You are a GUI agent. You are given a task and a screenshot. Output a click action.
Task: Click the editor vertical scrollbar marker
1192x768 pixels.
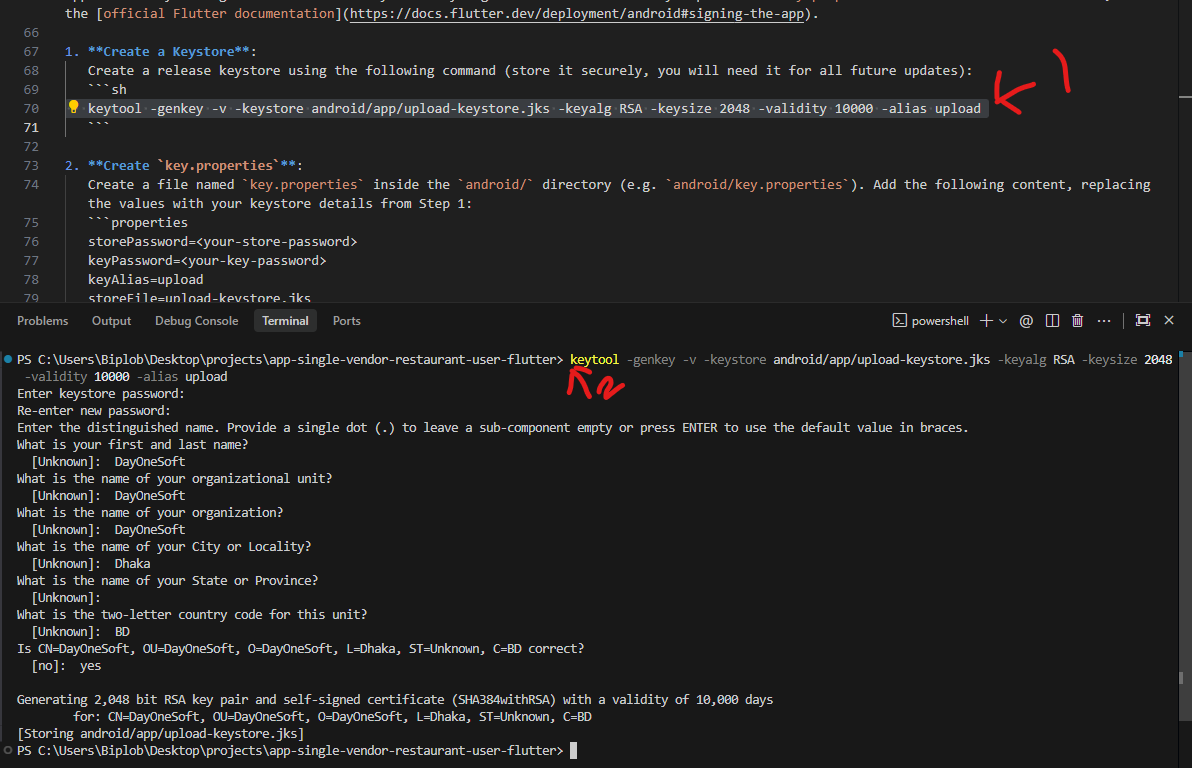(1185, 97)
